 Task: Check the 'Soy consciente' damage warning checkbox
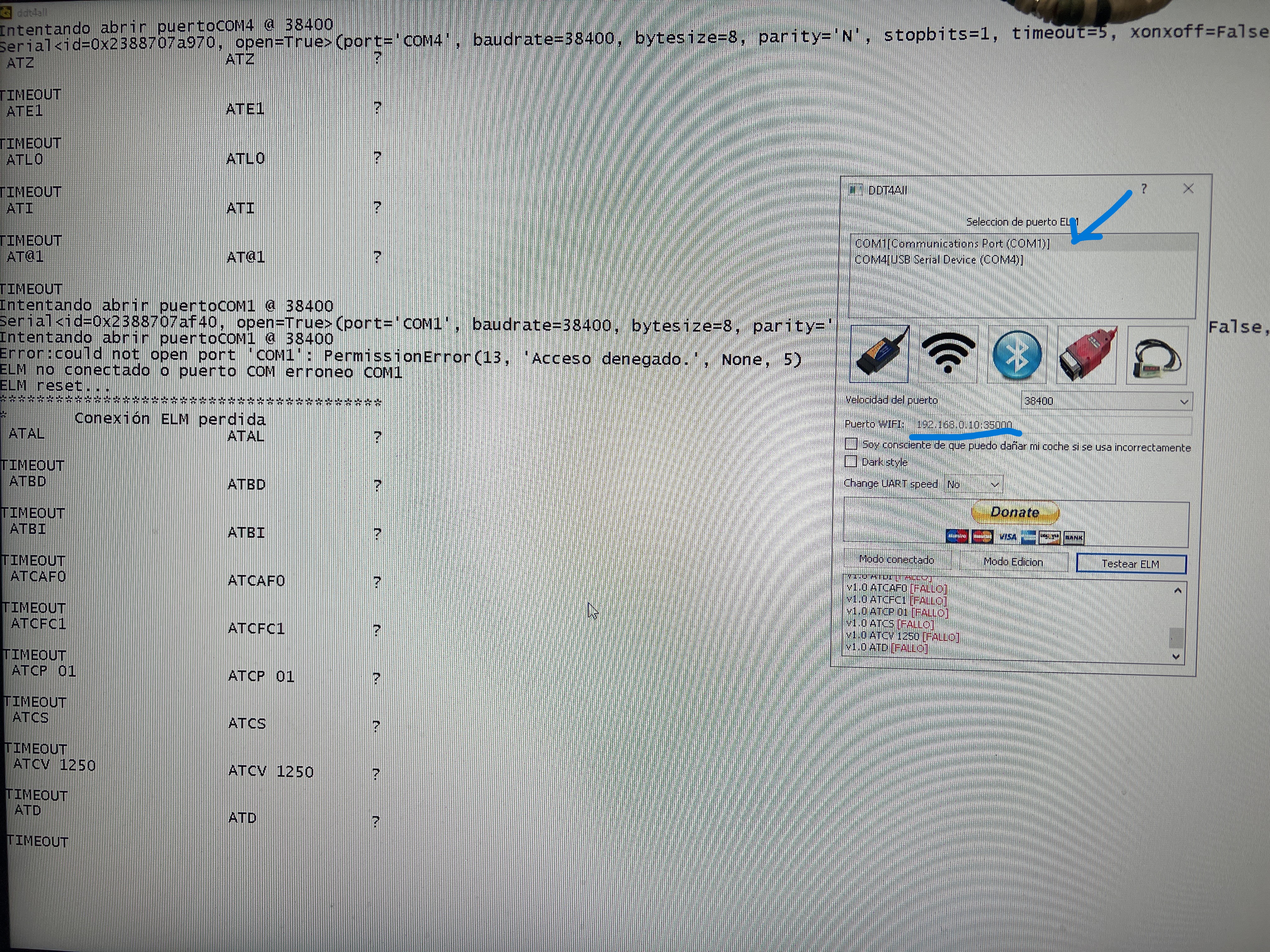pos(851,444)
